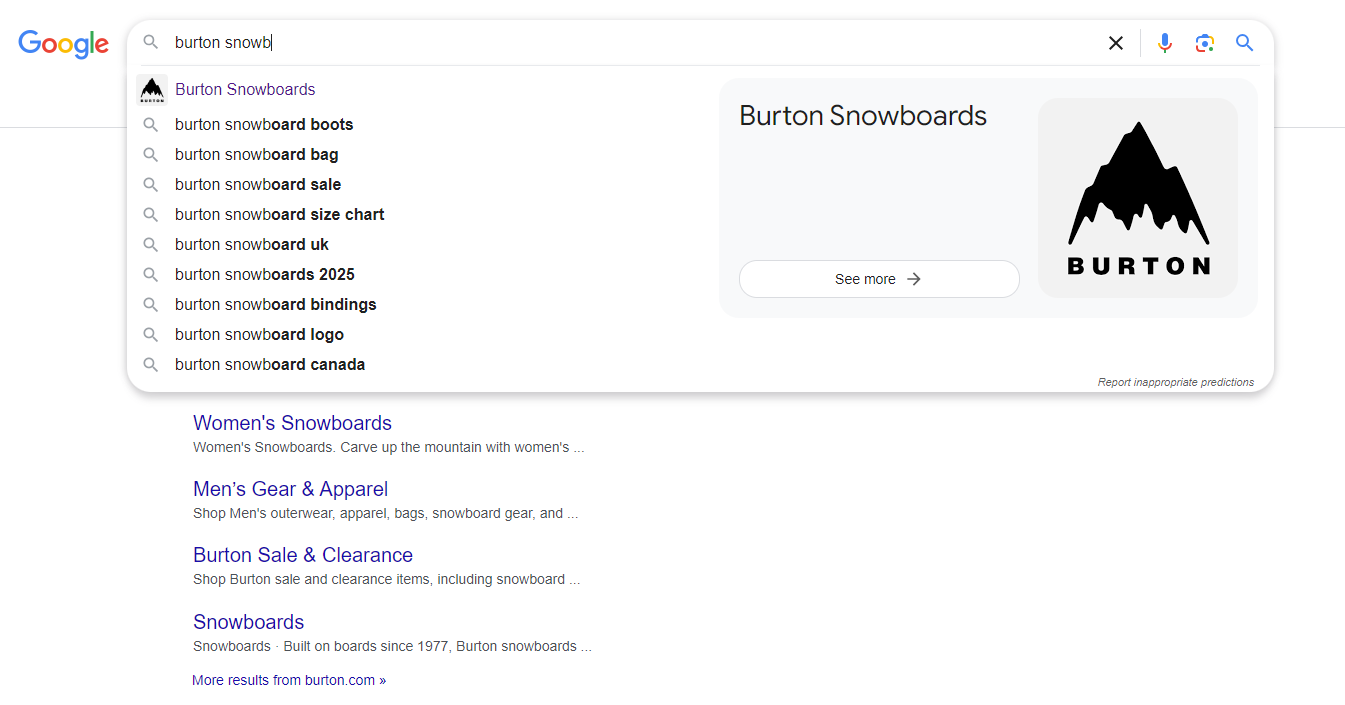This screenshot has width=1345, height=705.
Task: Click the 'See more' button
Action: coord(879,279)
